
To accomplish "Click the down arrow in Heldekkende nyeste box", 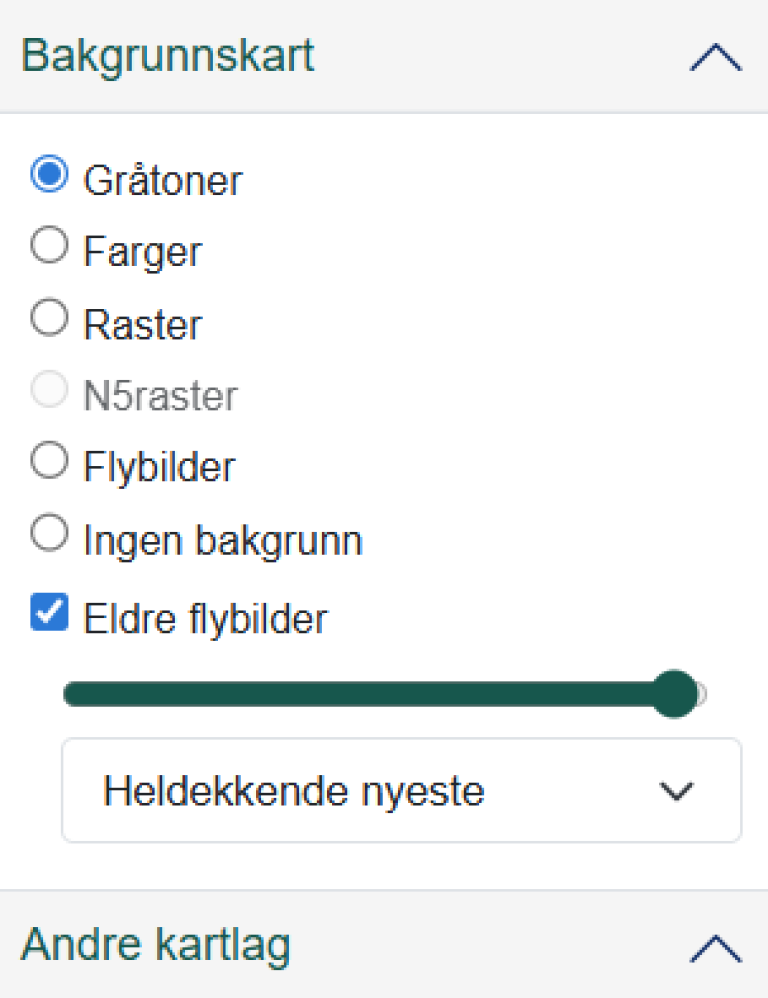I will click(677, 791).
